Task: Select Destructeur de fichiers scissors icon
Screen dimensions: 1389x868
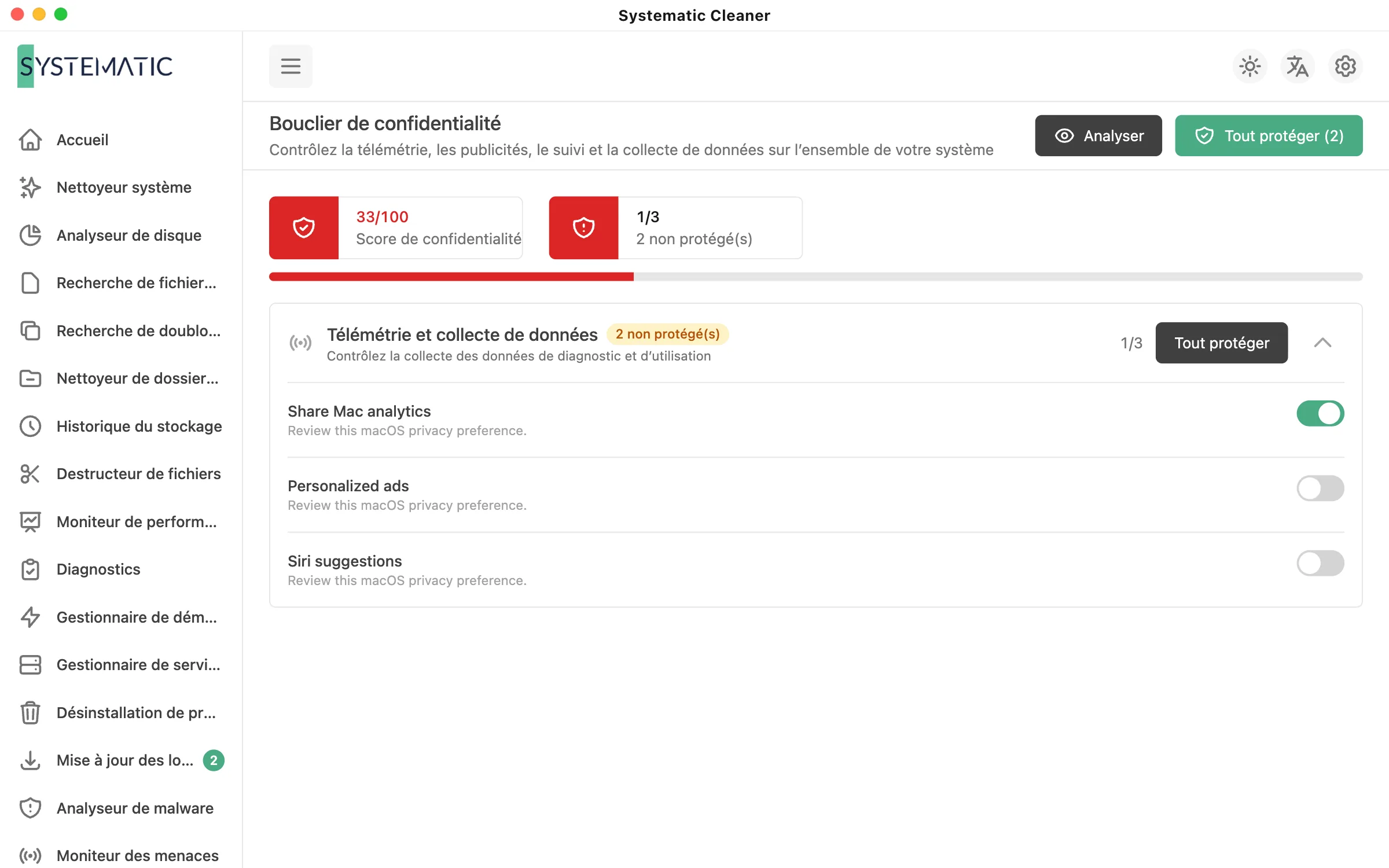Action: pyautogui.click(x=30, y=474)
